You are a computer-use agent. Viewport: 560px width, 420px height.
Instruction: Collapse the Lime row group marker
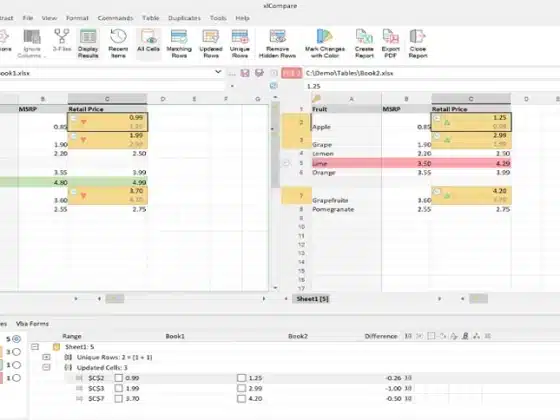point(286,164)
